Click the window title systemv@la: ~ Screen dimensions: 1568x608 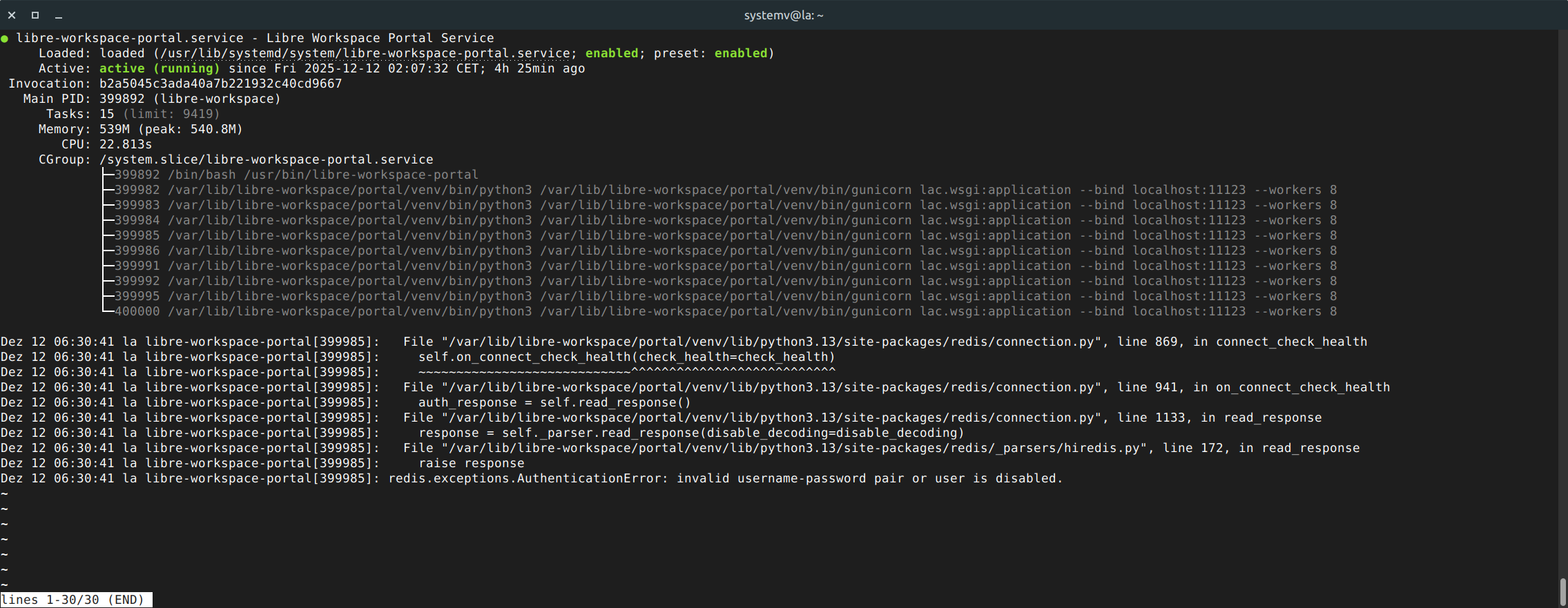783,15
